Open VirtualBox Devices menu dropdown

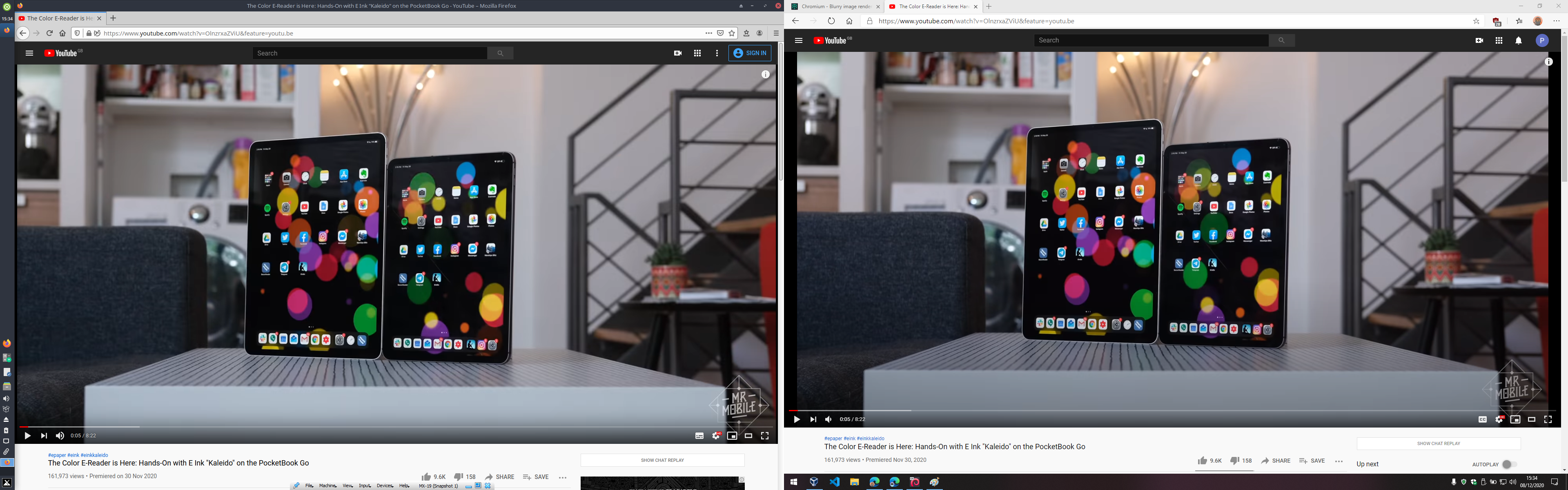[x=385, y=486]
